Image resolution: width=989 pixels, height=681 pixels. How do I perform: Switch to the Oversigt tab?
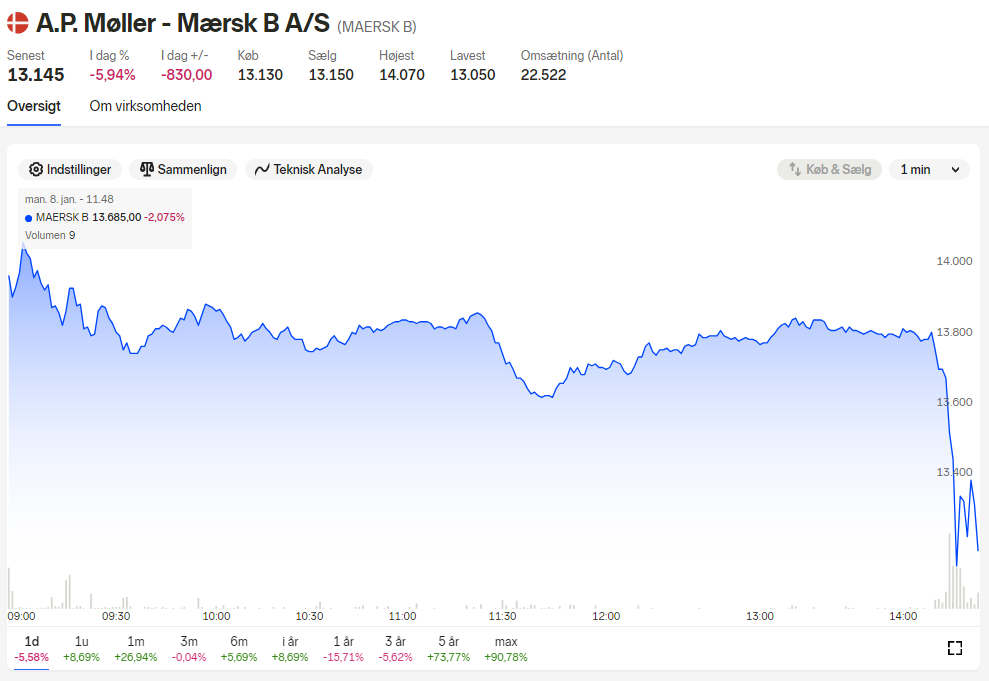click(x=34, y=106)
